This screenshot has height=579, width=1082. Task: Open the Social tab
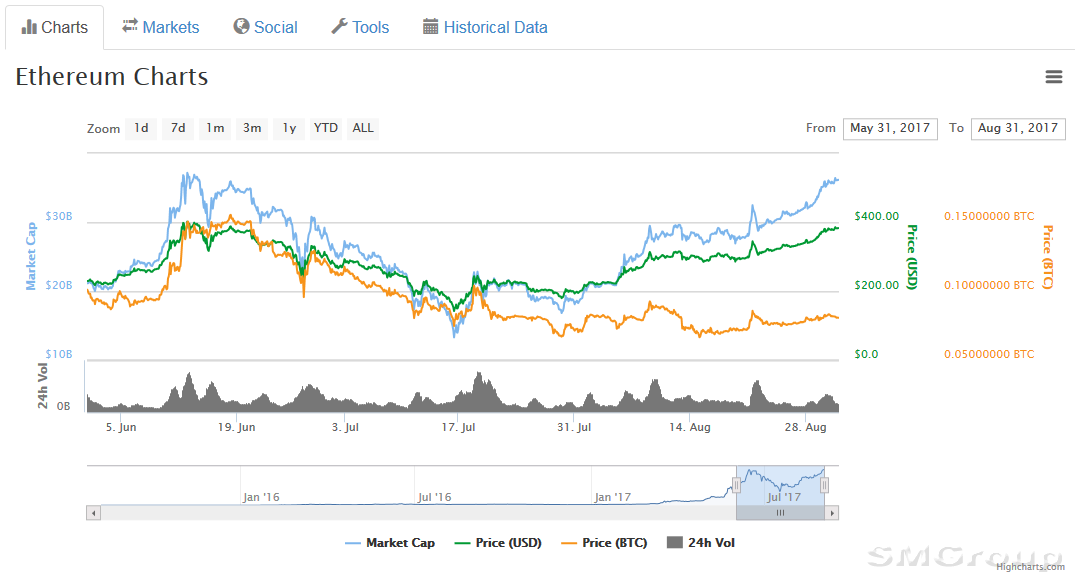pyautogui.click(x=265, y=27)
